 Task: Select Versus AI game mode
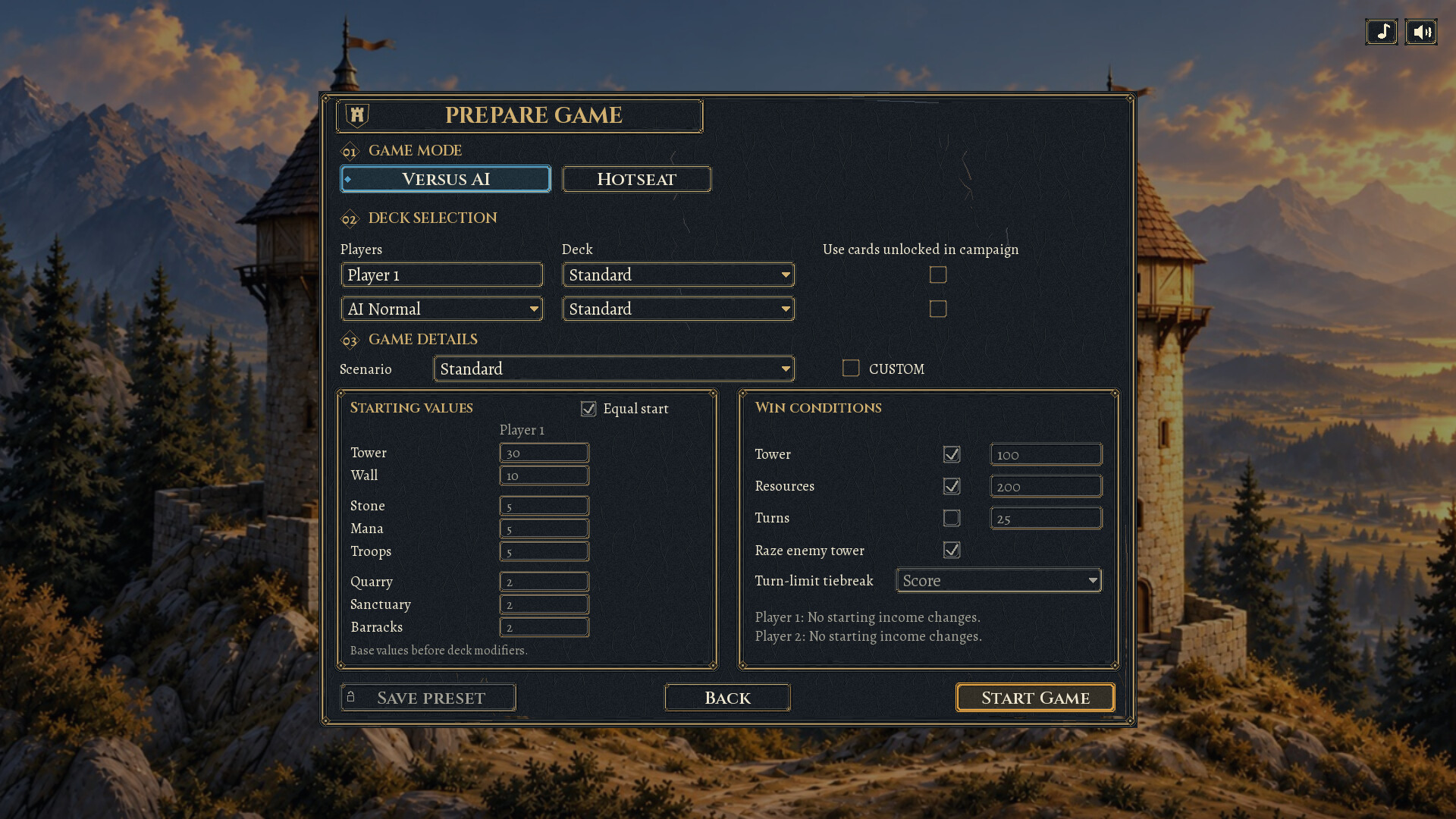point(446,179)
